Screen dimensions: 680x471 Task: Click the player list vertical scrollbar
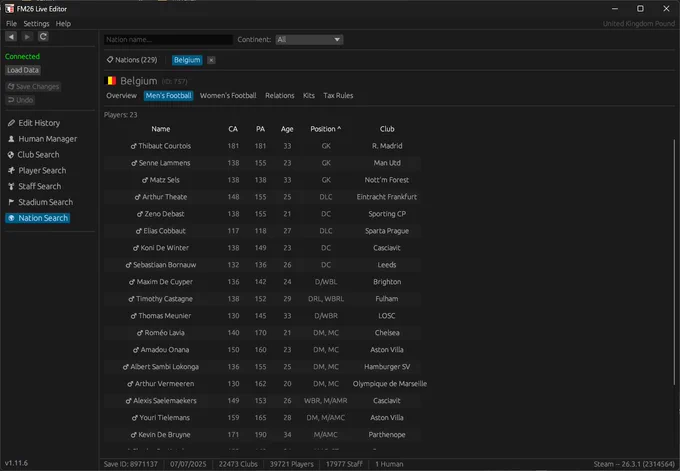674,262
